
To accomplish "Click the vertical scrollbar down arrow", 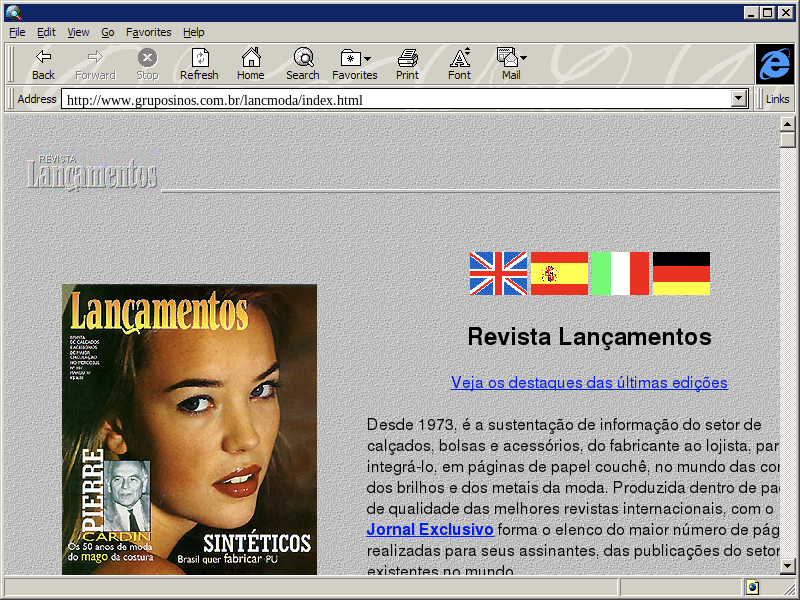I will click(788, 566).
